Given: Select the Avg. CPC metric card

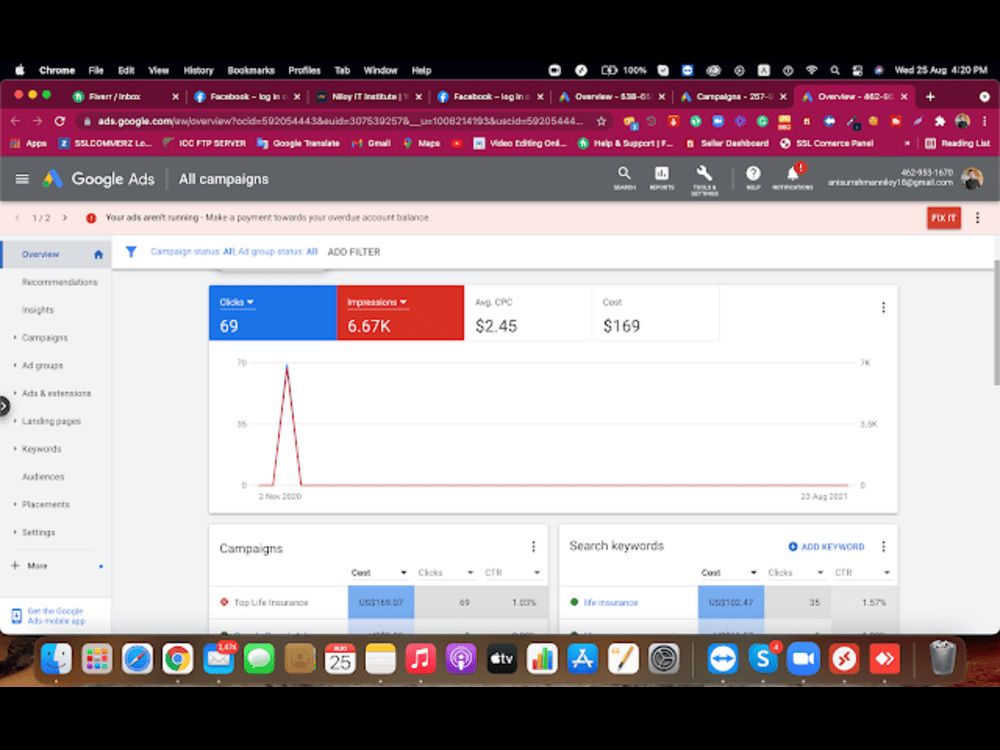Looking at the screenshot, I should tap(527, 313).
